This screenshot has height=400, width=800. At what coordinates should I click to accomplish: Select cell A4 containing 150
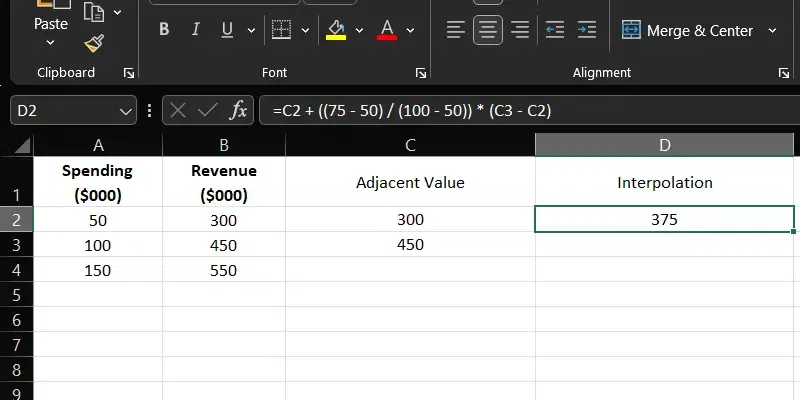click(98, 269)
